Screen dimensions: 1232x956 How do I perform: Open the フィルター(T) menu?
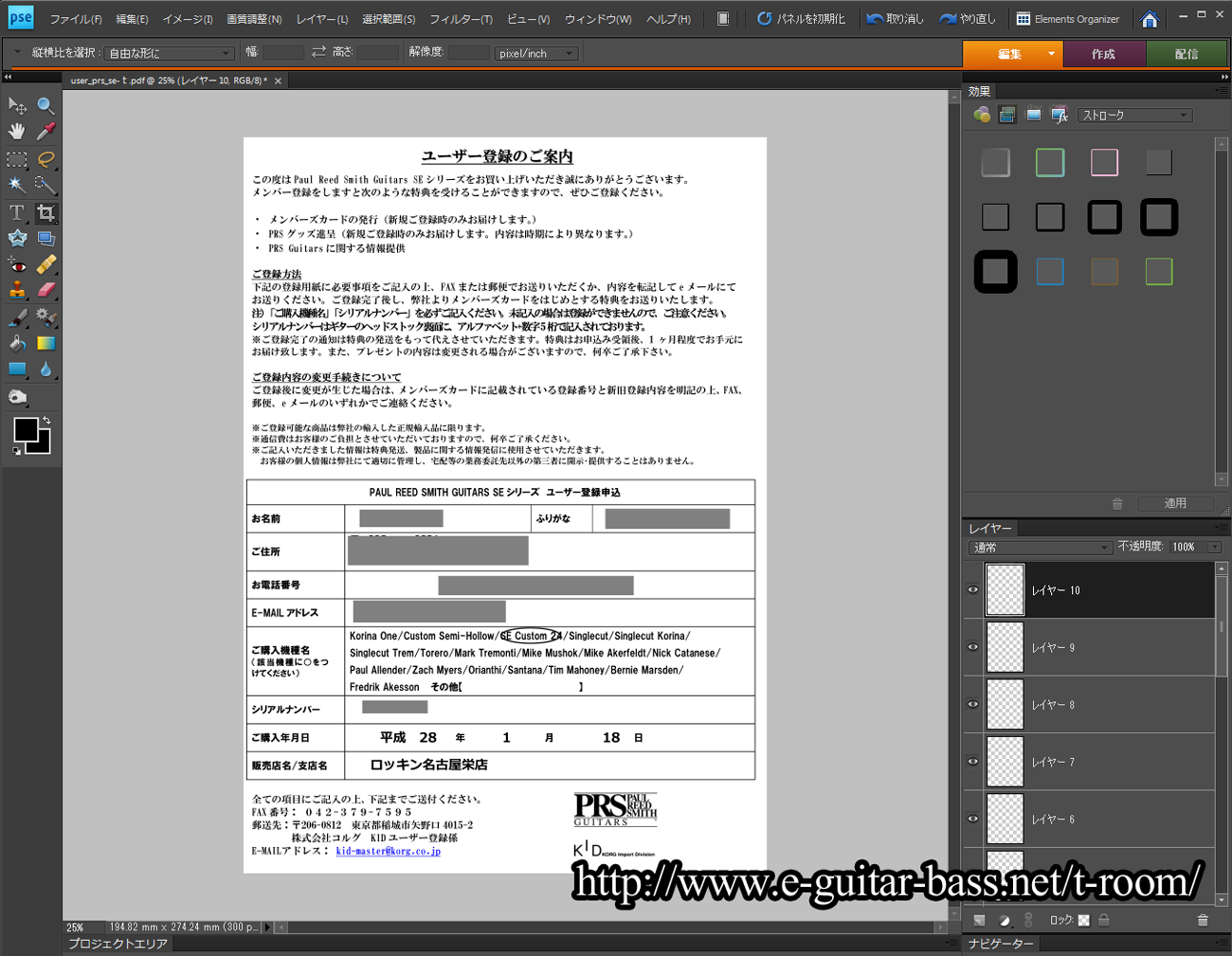click(461, 19)
